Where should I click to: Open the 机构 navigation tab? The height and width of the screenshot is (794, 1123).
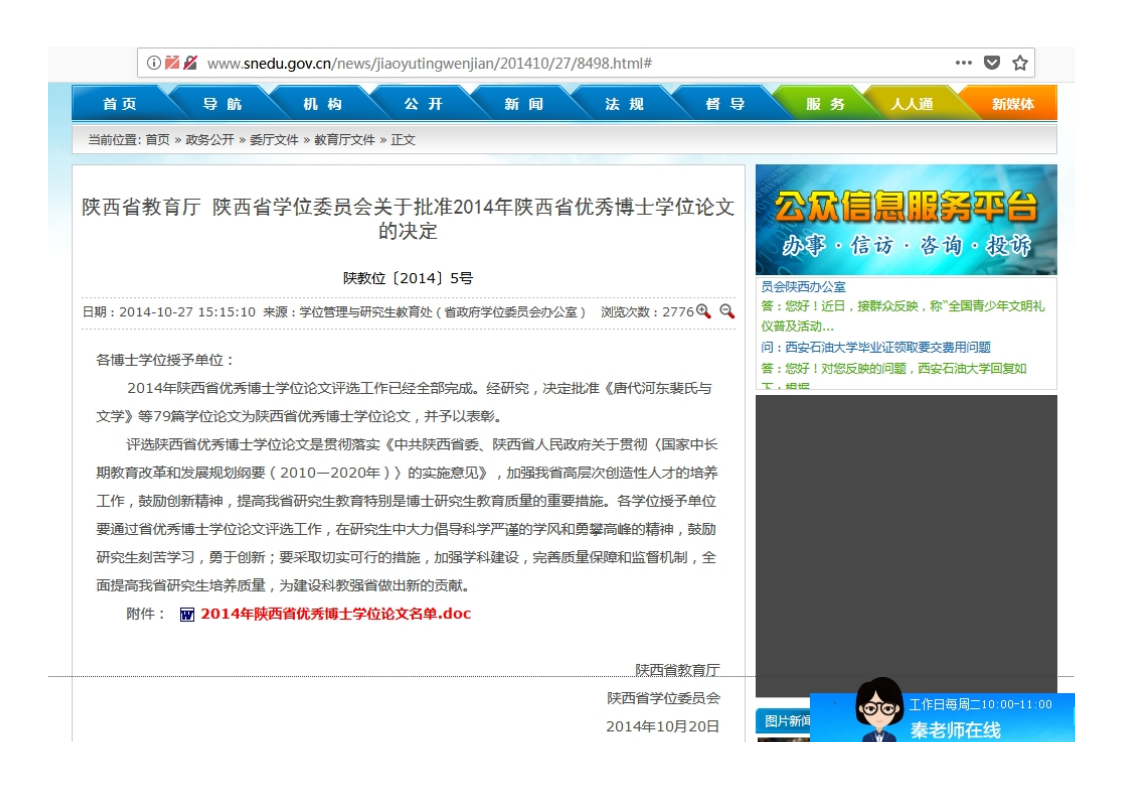click(x=322, y=104)
